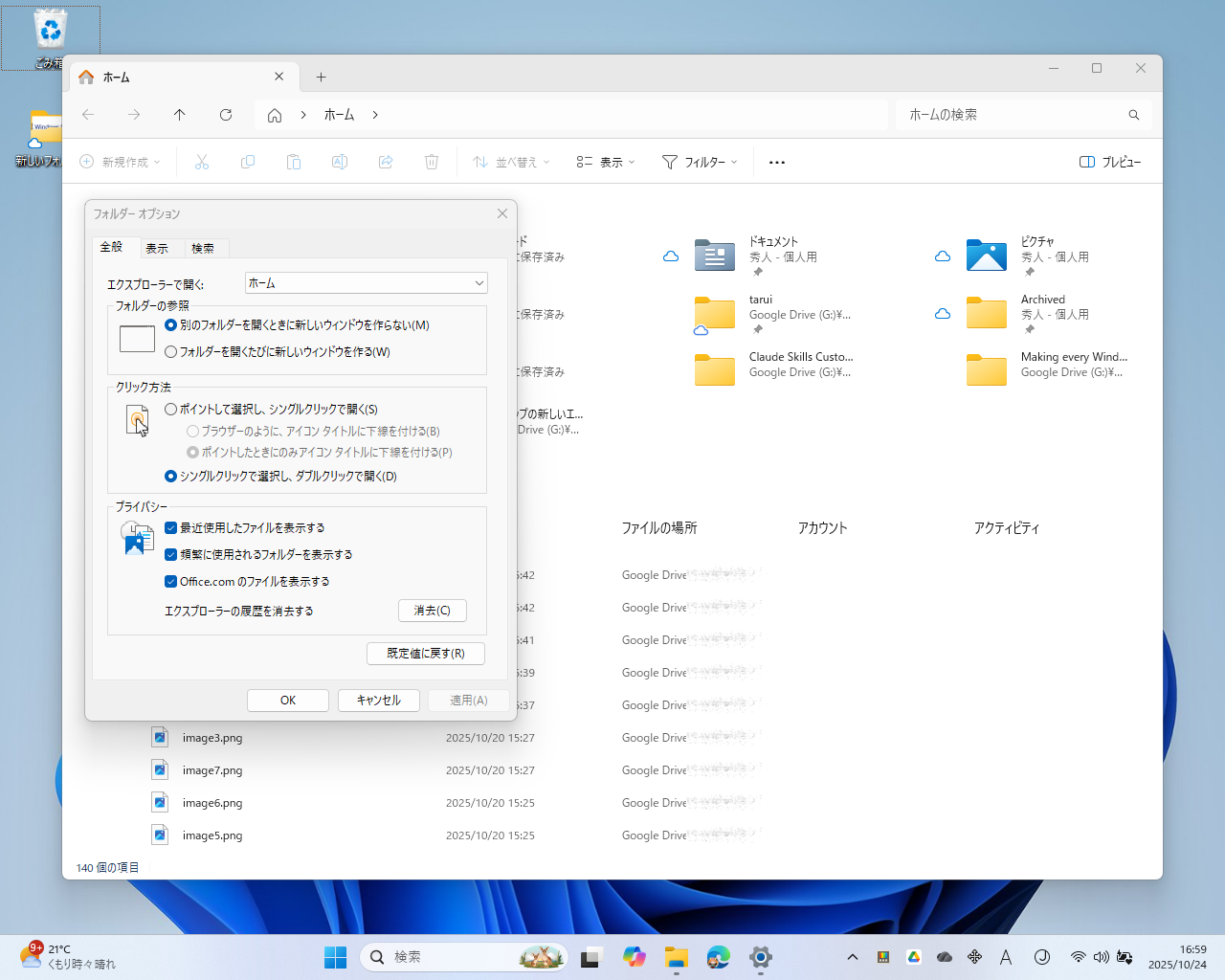This screenshot has width=1225, height=980.
Task: Open the See more (…) menu
Action: click(x=777, y=162)
